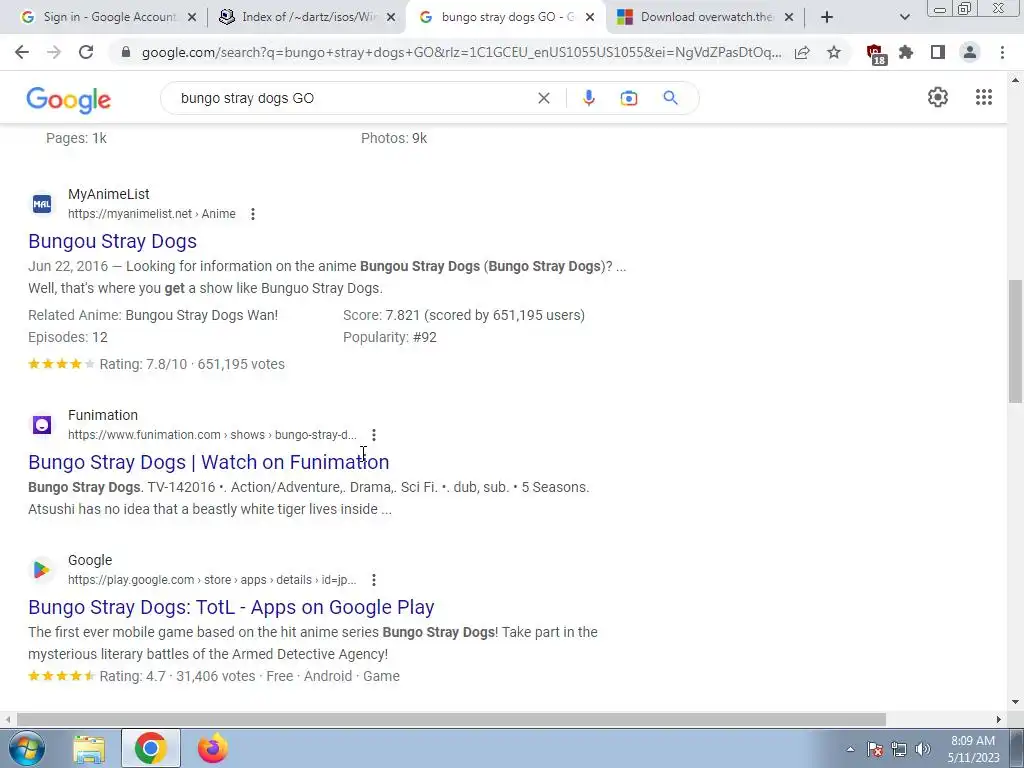
Task: Switch to Download overwatch tab
Action: pyautogui.click(x=705, y=17)
